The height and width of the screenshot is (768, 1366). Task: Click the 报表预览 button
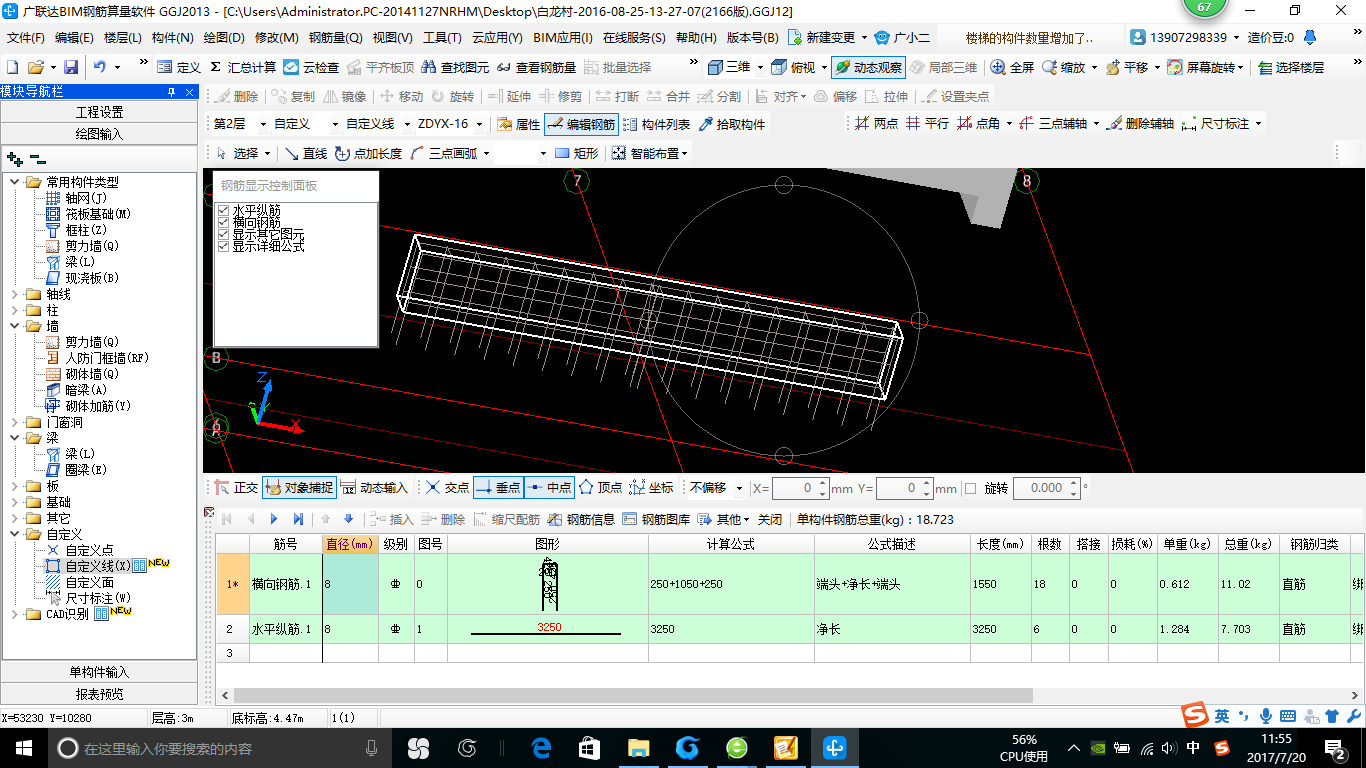pyautogui.click(x=99, y=694)
